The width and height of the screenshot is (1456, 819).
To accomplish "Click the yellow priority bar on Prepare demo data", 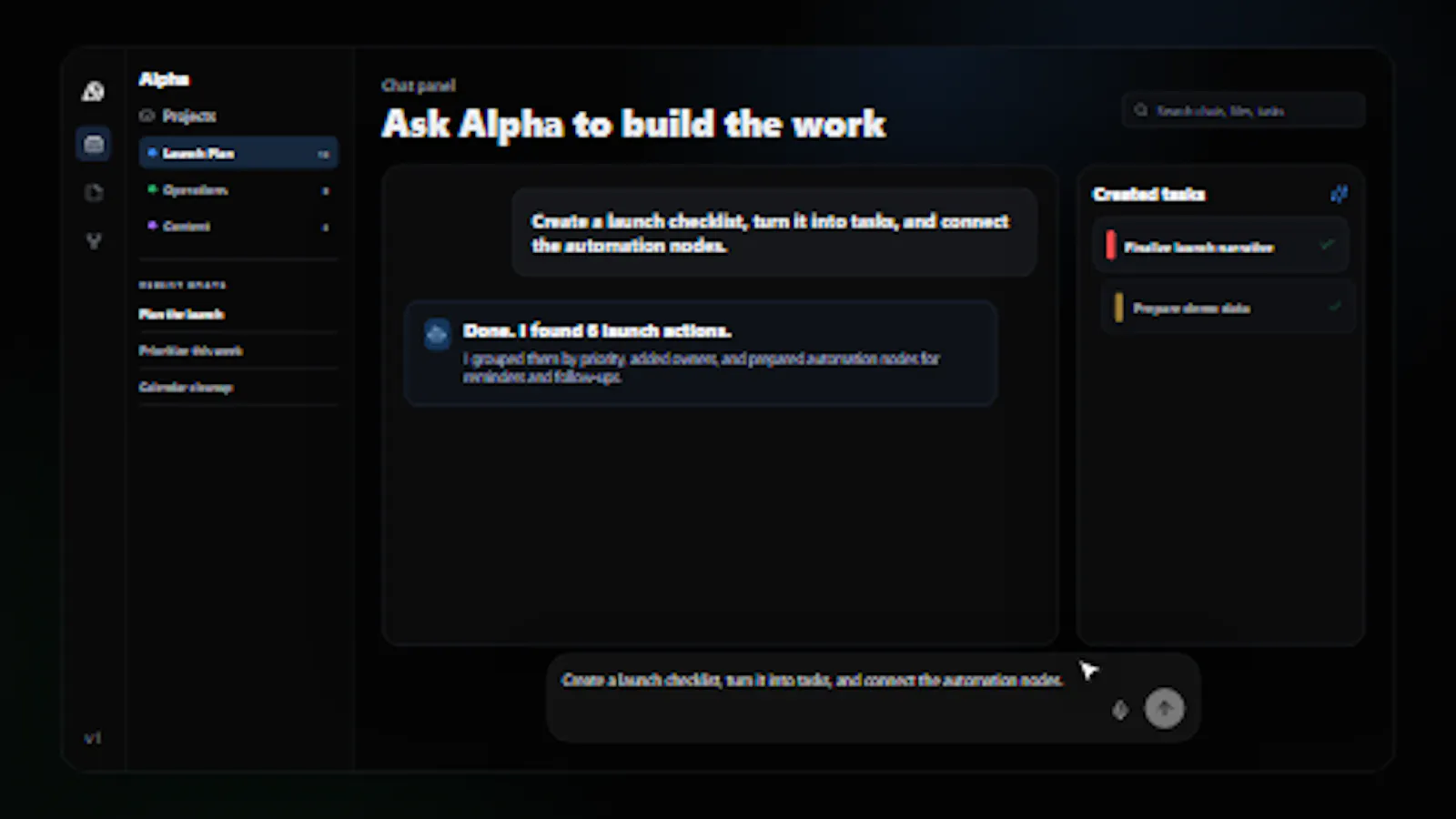I will (x=1118, y=307).
